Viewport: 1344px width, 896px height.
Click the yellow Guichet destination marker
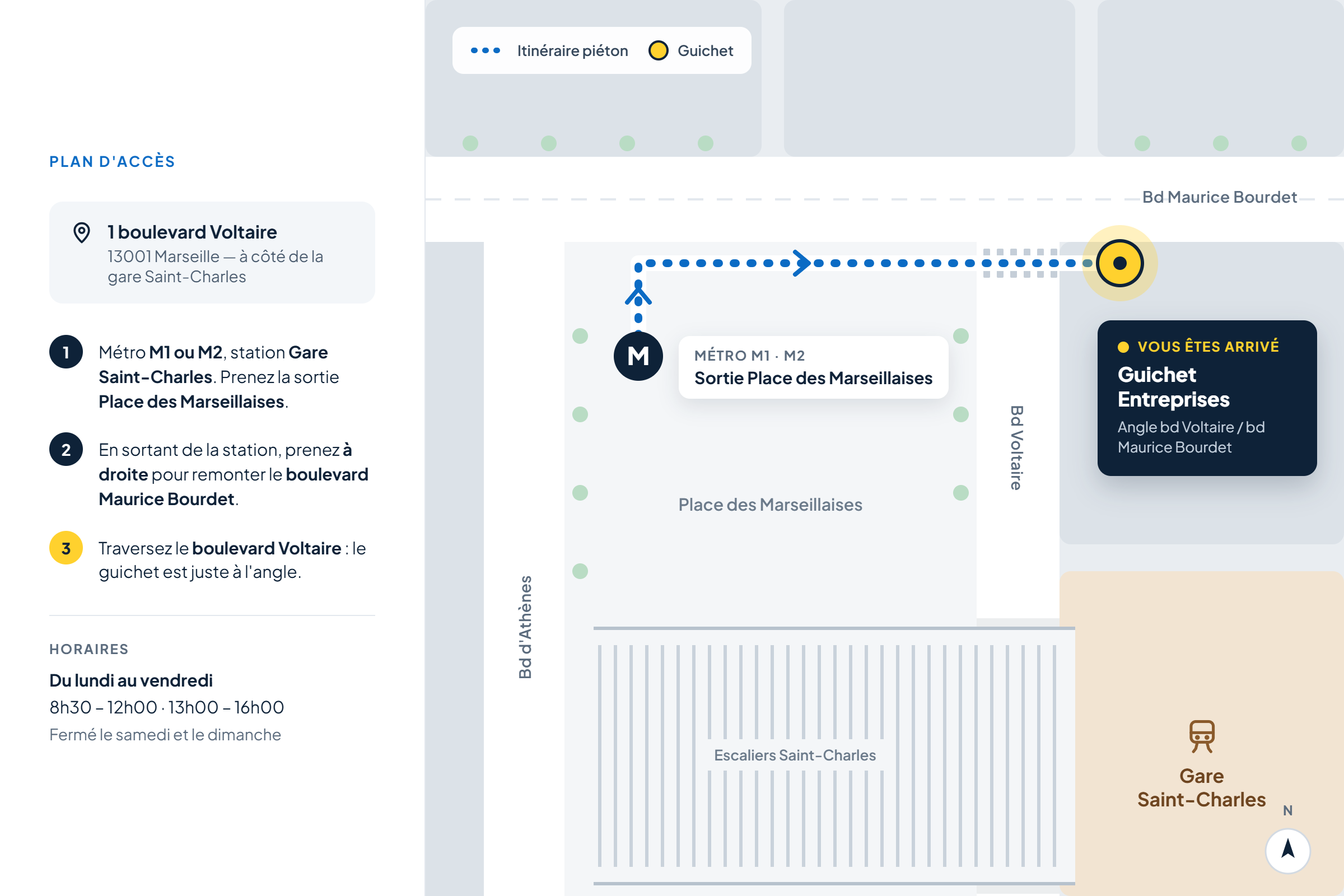(x=1120, y=263)
